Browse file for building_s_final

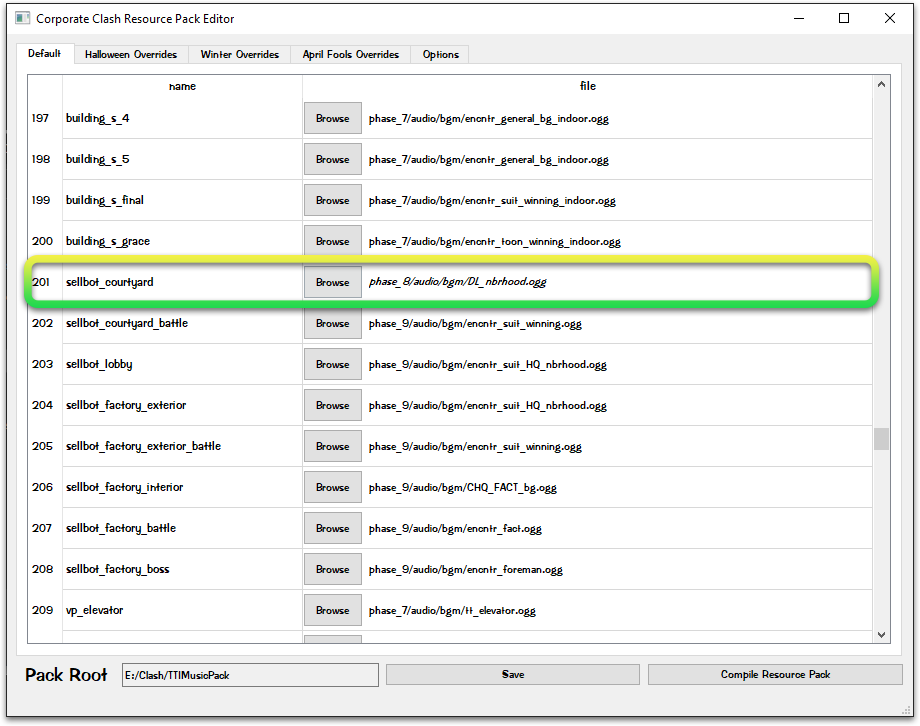coord(333,200)
